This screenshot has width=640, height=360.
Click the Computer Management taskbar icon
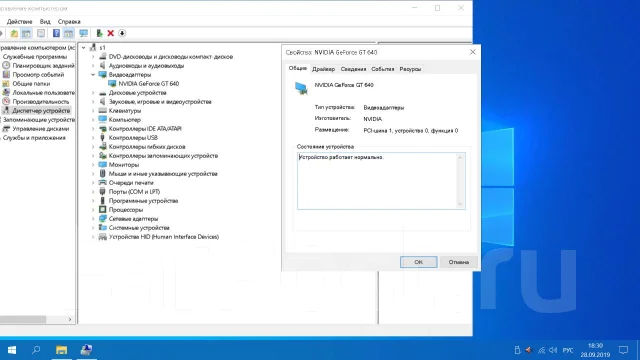pos(86,350)
